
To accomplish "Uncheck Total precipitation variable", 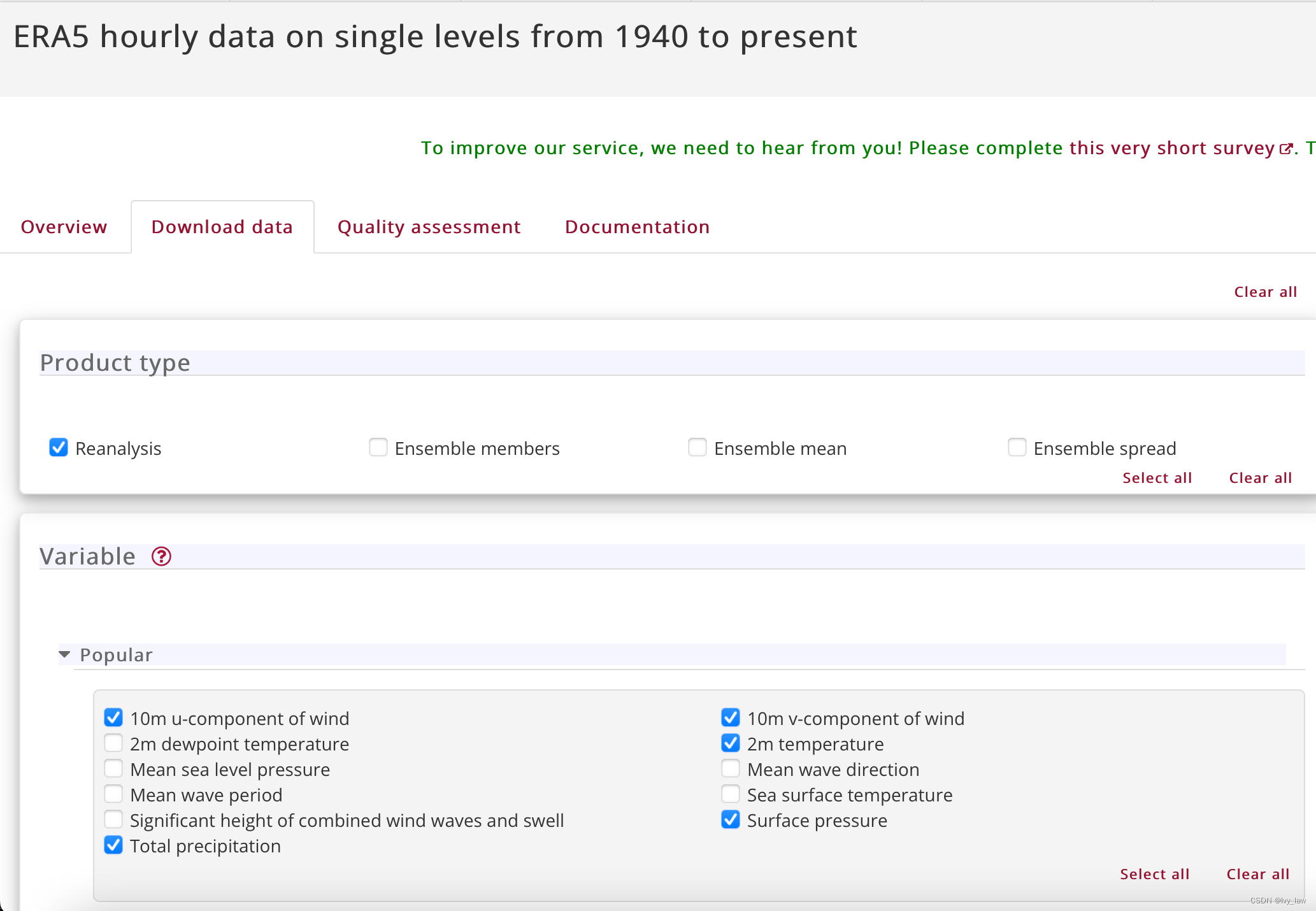I will pos(113,845).
